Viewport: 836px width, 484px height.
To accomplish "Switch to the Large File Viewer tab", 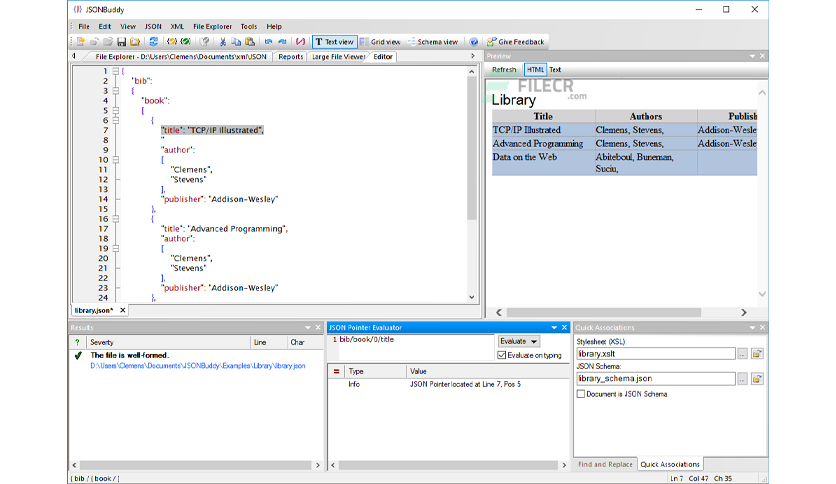I will [x=339, y=57].
